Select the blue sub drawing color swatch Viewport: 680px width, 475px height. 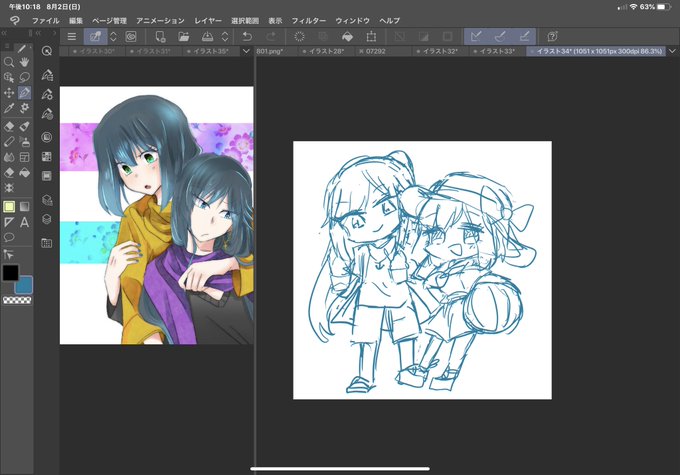(23, 285)
